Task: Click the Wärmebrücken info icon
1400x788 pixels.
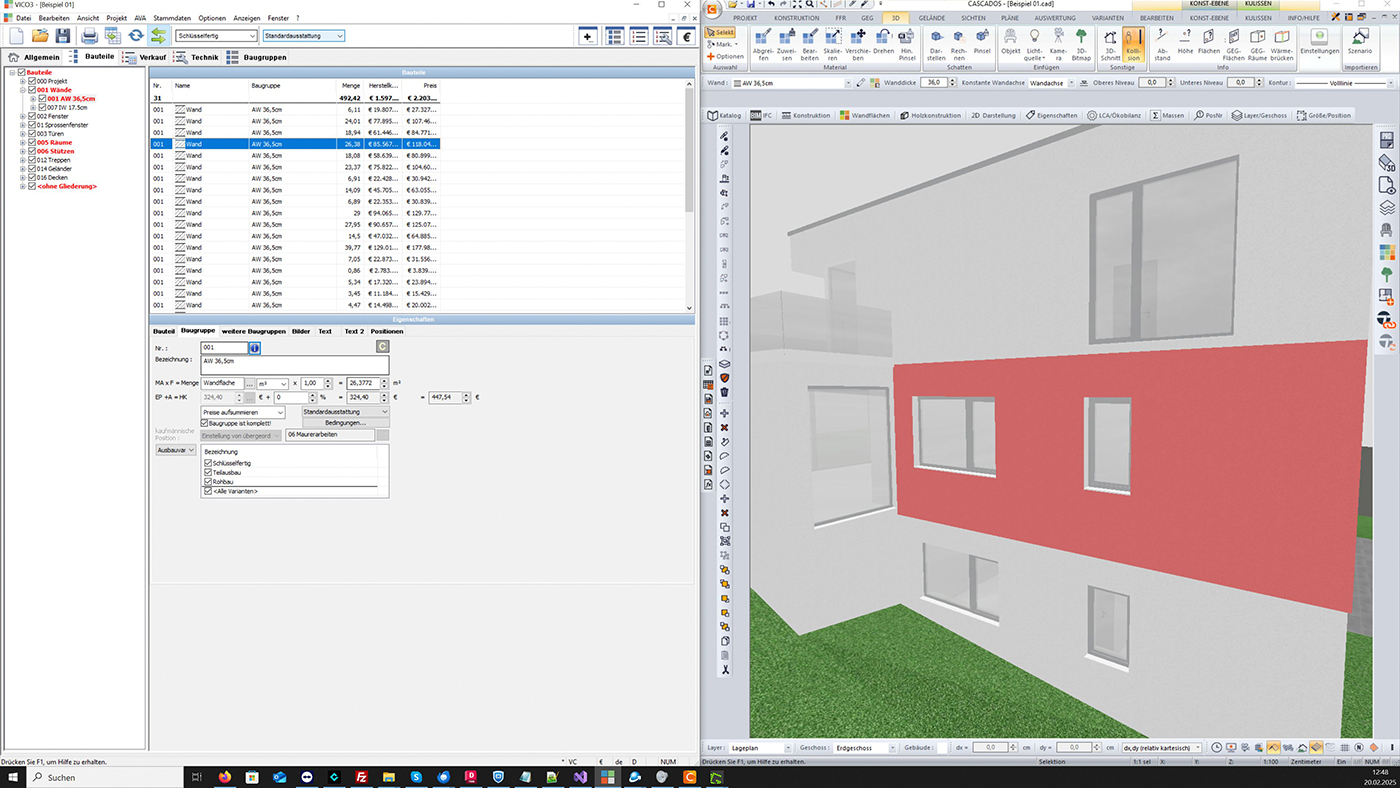Action: pos(1281,43)
